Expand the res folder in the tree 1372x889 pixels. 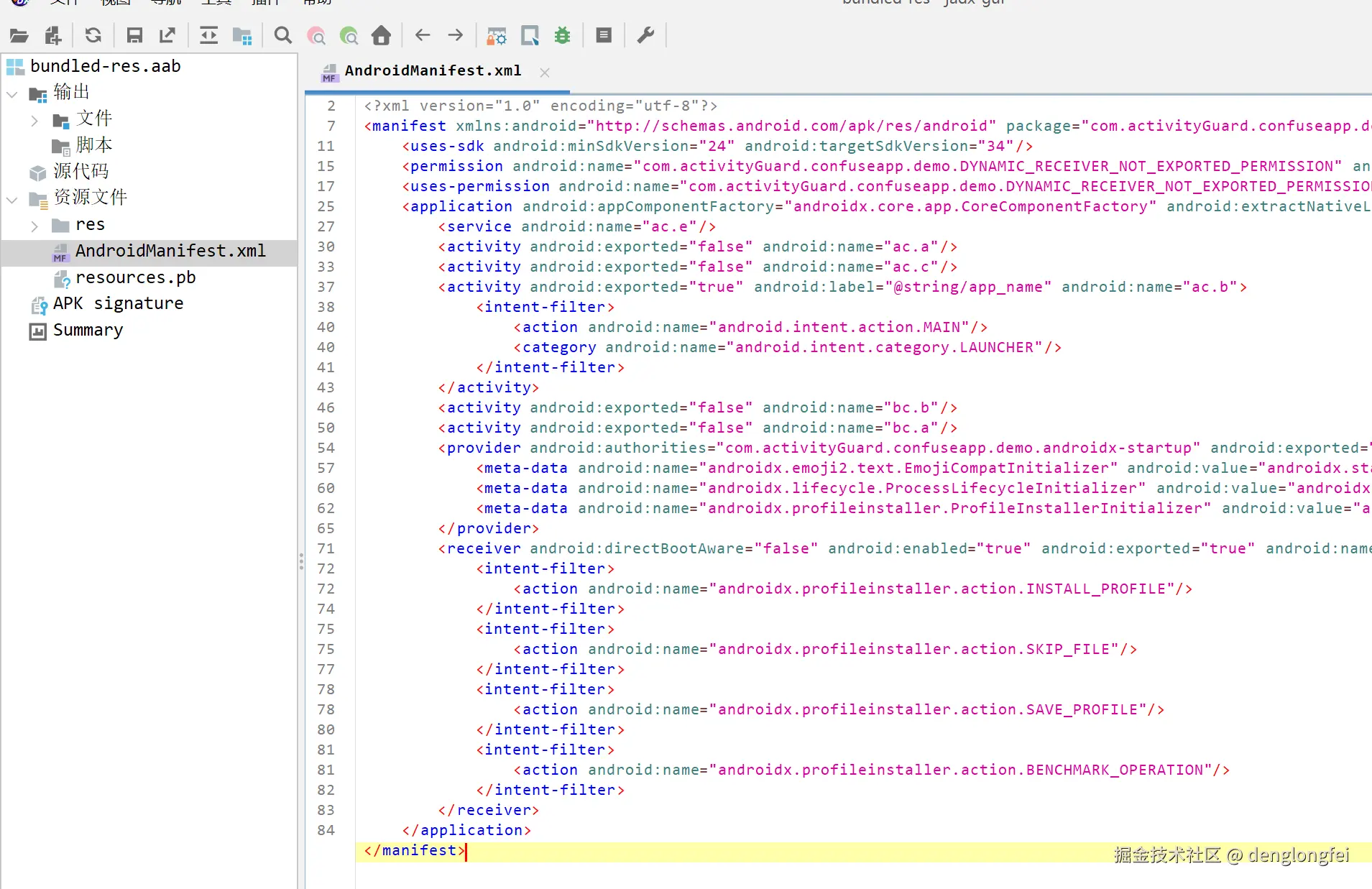coord(34,226)
